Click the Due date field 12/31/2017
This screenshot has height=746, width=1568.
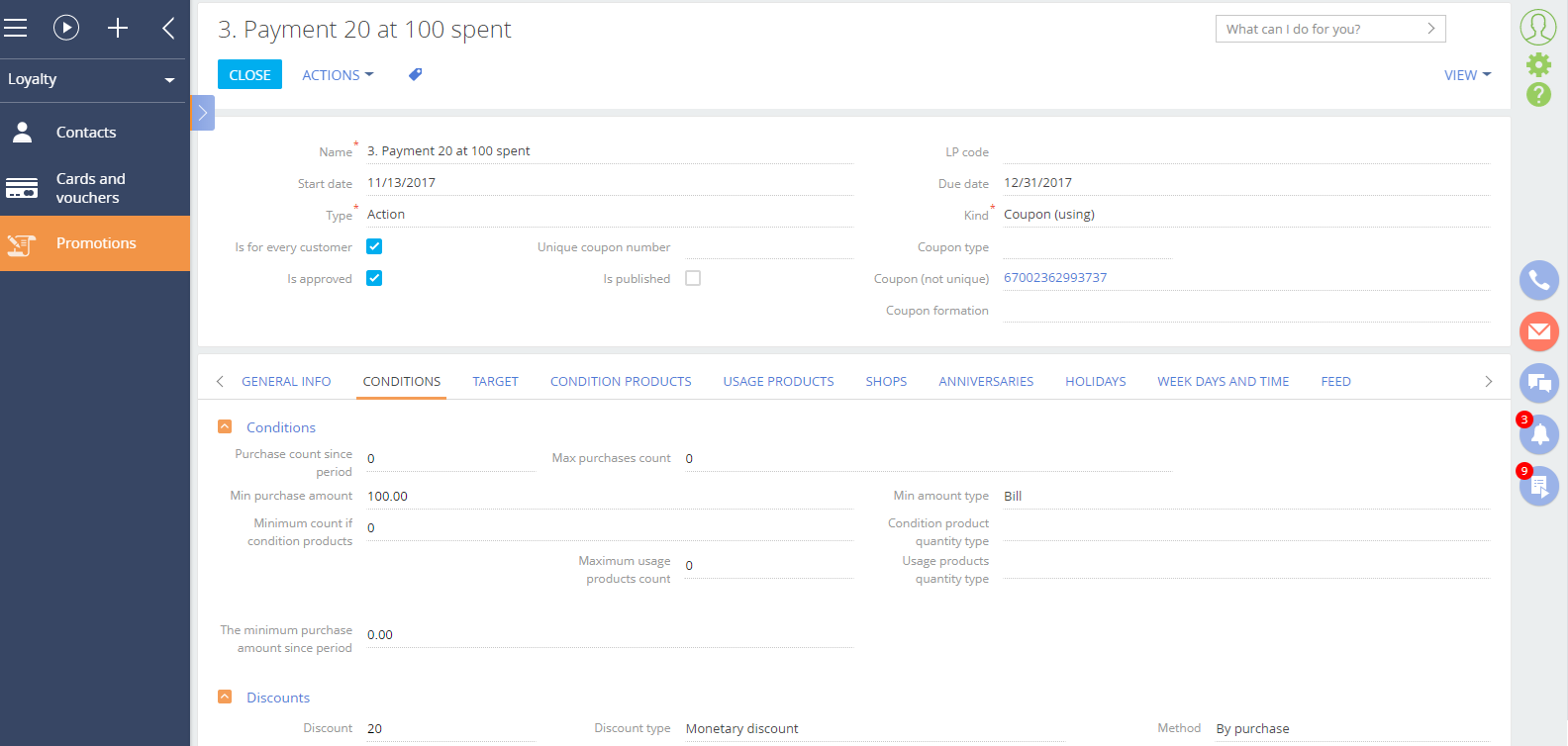(1246, 183)
